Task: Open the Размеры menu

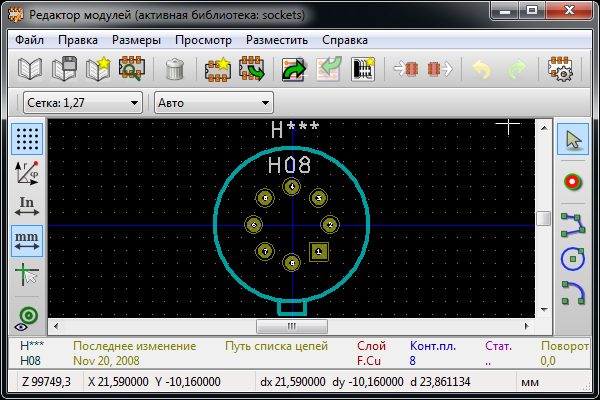Action: pos(136,40)
